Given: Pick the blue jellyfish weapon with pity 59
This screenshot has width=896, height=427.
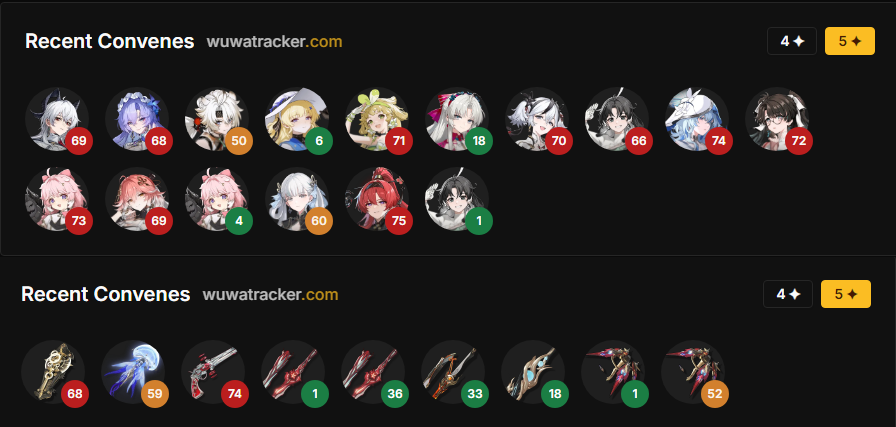Looking at the screenshot, I should pyautogui.click(x=133, y=372).
